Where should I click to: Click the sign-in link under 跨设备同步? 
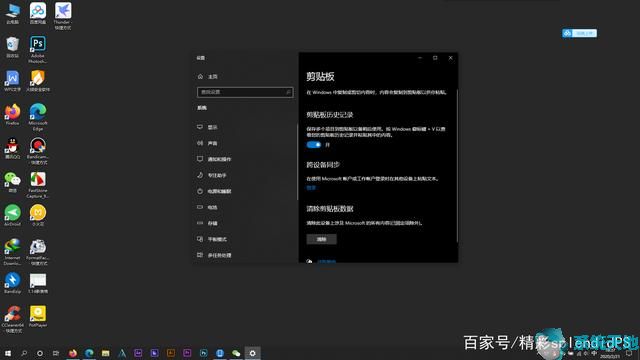[x=311, y=188]
